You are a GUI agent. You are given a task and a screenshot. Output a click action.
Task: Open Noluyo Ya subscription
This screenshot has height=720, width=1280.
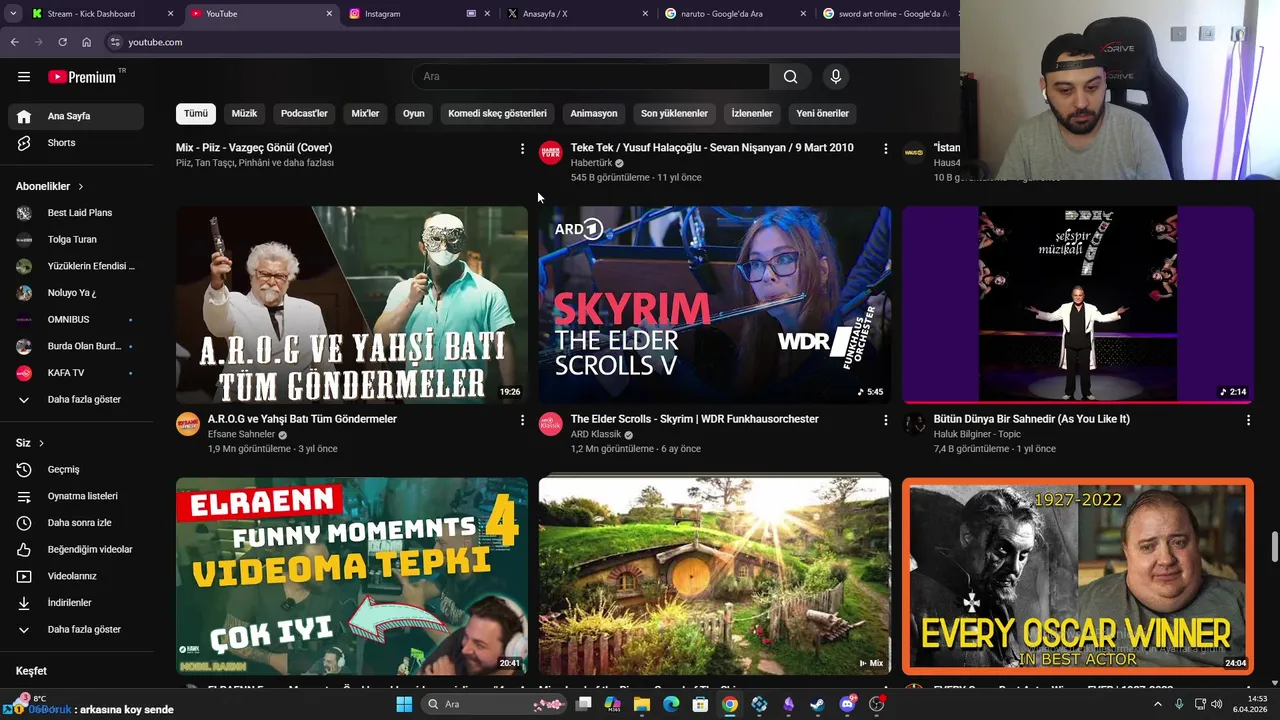[76, 293]
